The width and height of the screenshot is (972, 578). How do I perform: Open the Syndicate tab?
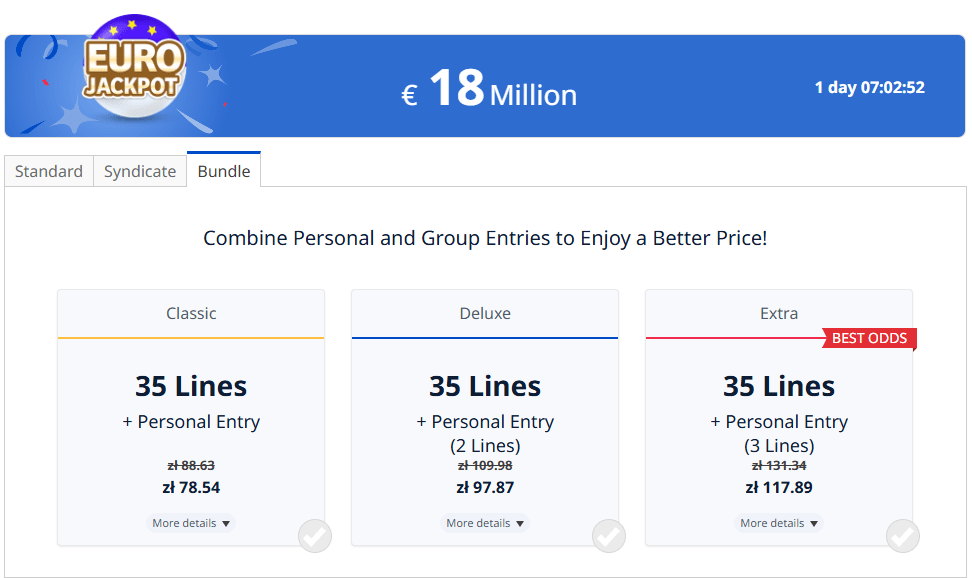tap(139, 171)
